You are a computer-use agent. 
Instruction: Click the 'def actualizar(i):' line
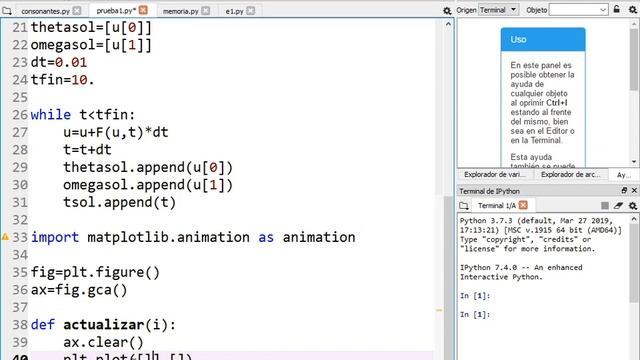[103, 325]
